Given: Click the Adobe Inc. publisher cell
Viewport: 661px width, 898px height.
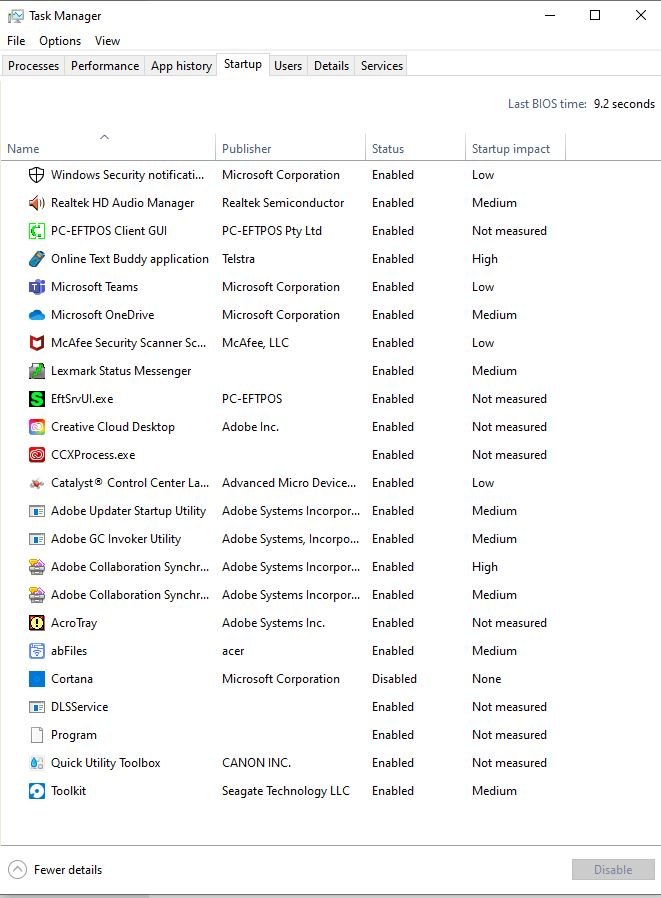Looking at the screenshot, I should point(250,427).
